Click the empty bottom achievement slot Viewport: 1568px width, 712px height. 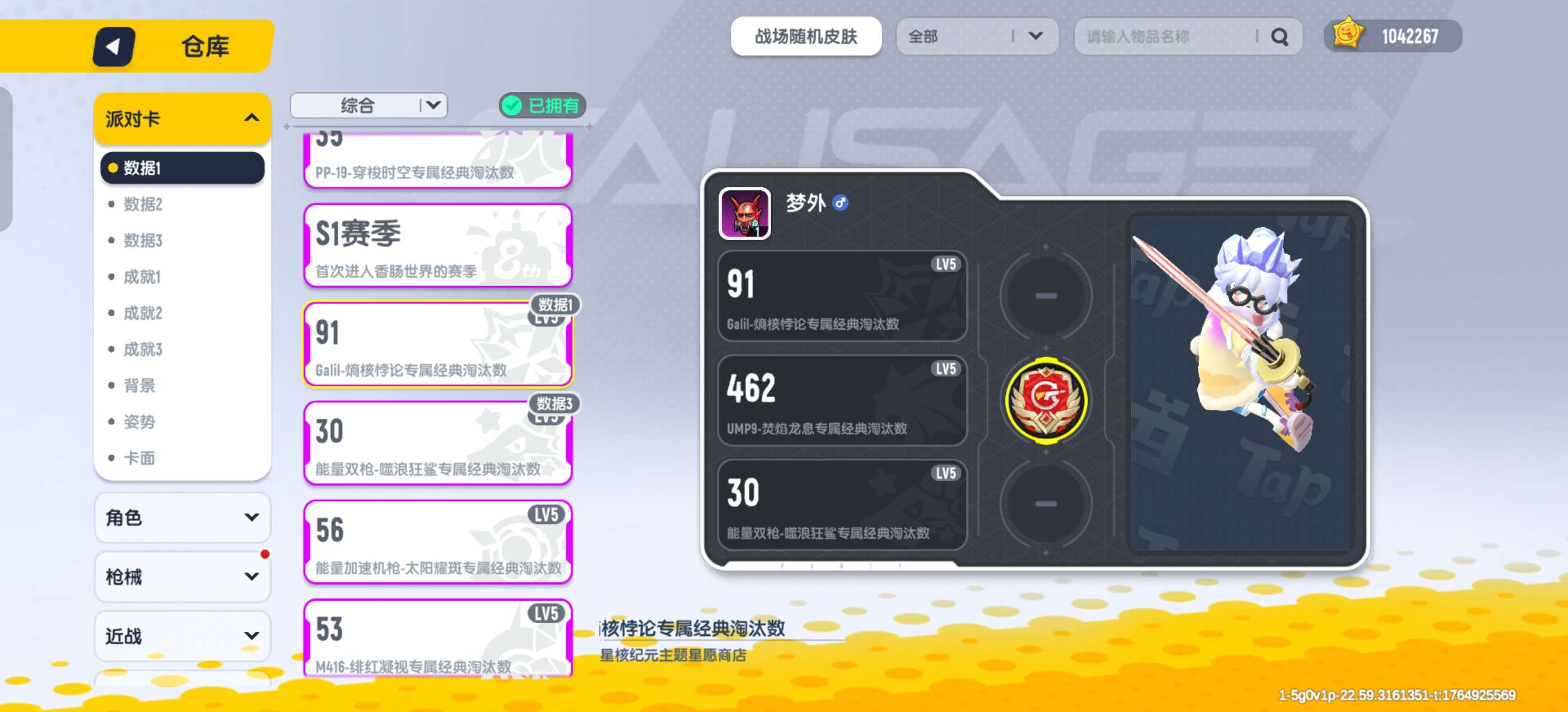point(1046,504)
